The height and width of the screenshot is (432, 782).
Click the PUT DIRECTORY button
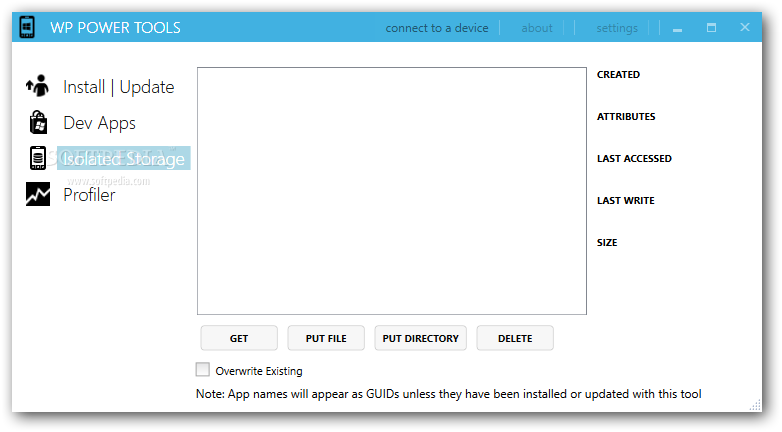click(420, 338)
